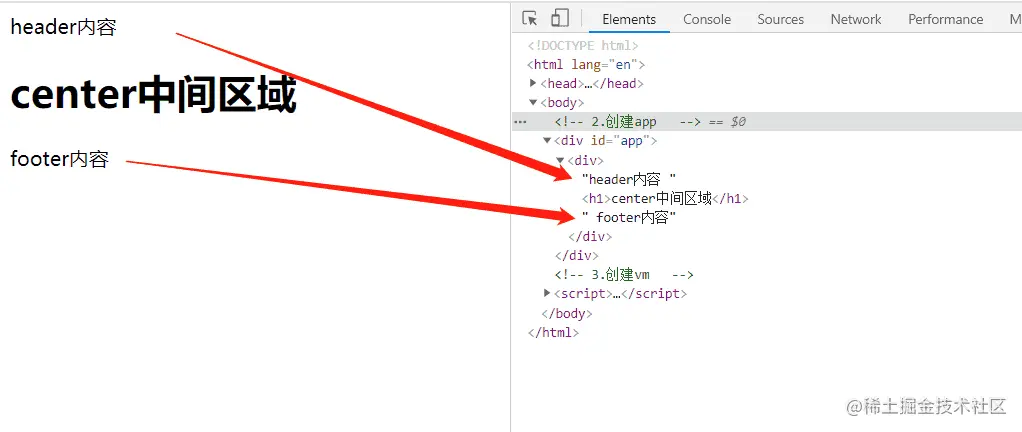
Task: Select the <script> tag text
Action: 620,294
